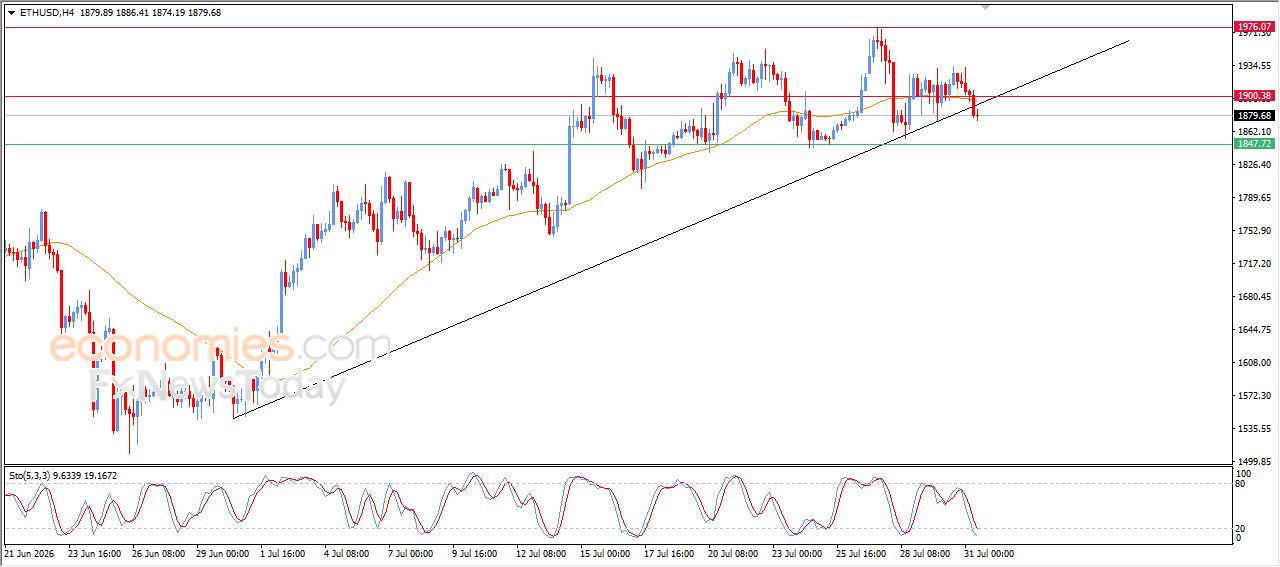This screenshot has width=1280, height=567.
Task: Click the 31 Jul 00:00 time label
Action: point(991,552)
